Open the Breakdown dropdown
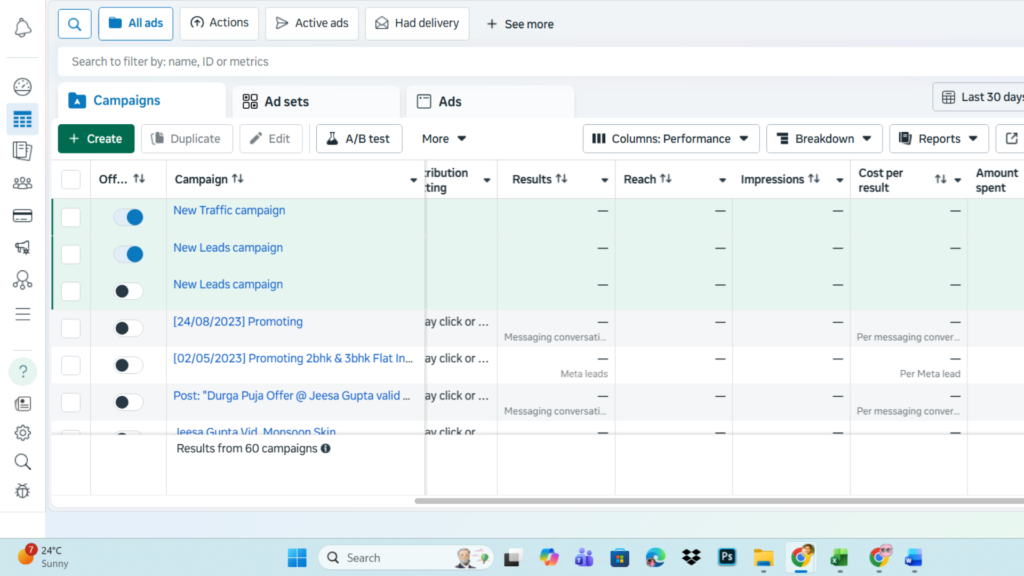Screen dimensions: 1024x576 pyautogui.click(x=824, y=139)
